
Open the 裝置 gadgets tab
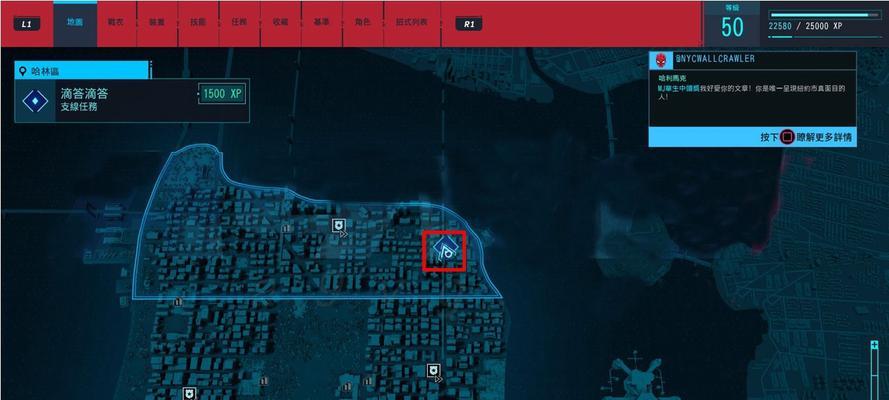click(x=157, y=23)
